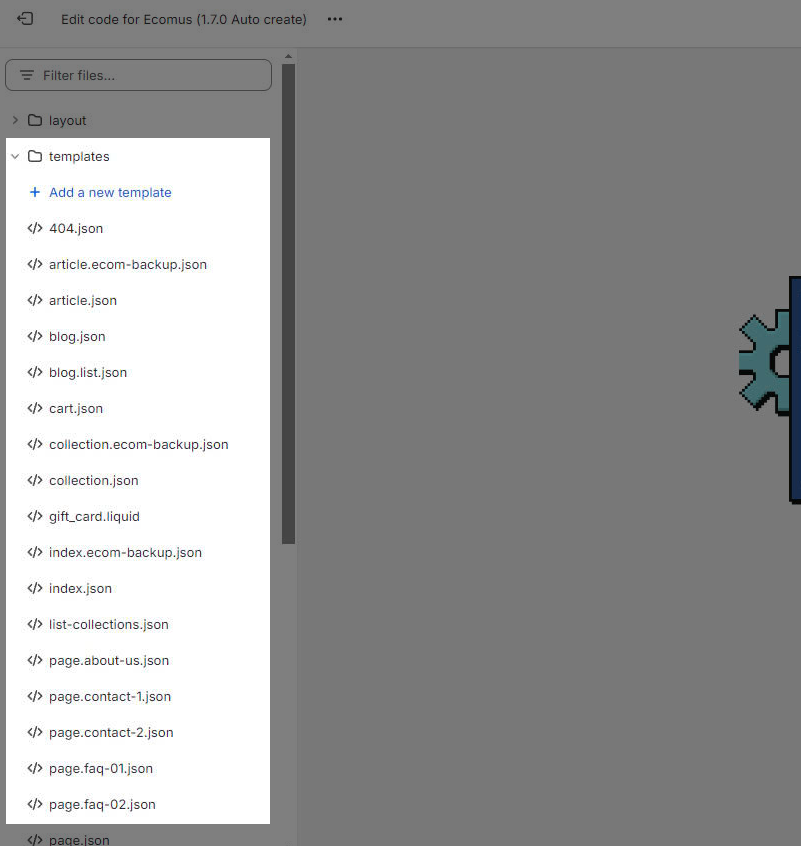Viewport: 801px width, 846px height.
Task: Click the code icon beside article.json
Action: (x=35, y=300)
